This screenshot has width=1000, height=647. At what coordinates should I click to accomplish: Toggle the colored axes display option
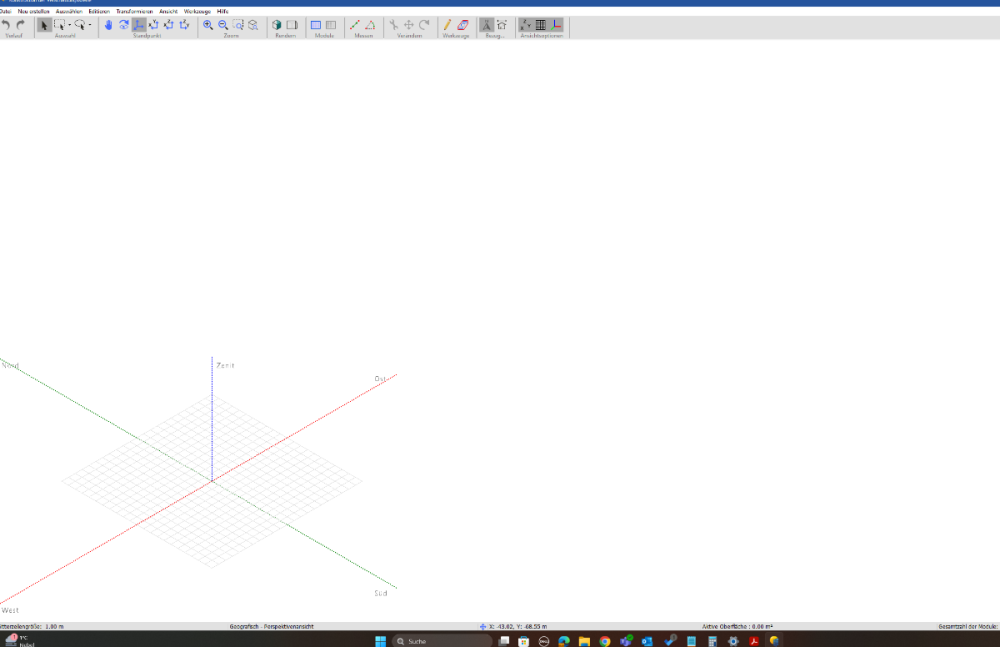[x=556, y=24]
